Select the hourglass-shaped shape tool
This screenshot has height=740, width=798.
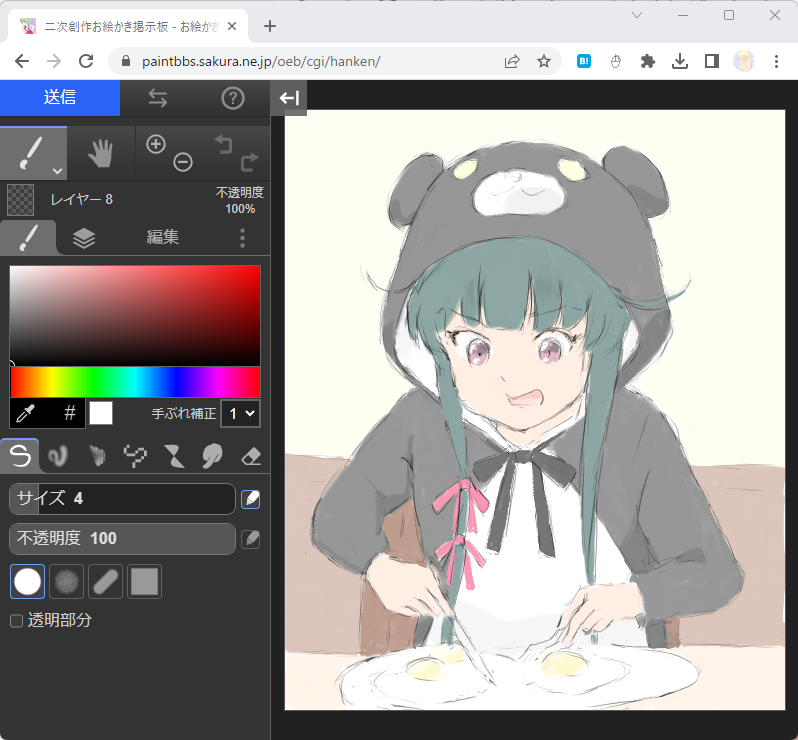(174, 456)
